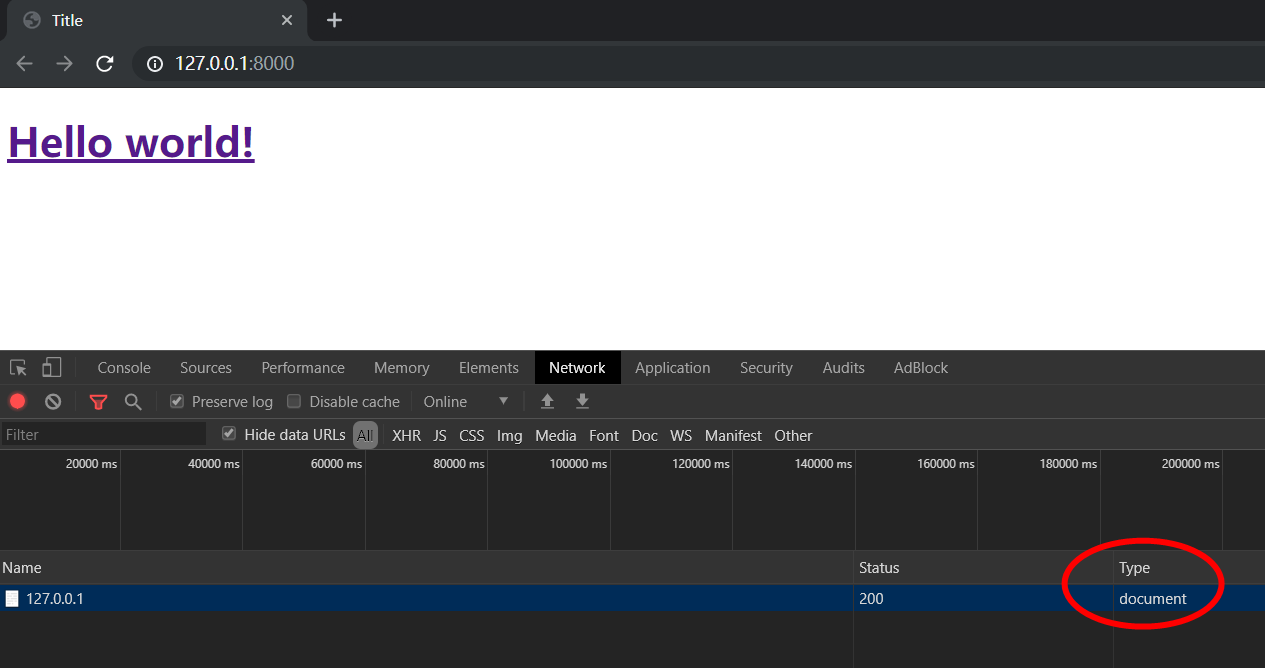Filter requests by Manifest
Image resolution: width=1265 pixels, height=668 pixels.
[733, 436]
